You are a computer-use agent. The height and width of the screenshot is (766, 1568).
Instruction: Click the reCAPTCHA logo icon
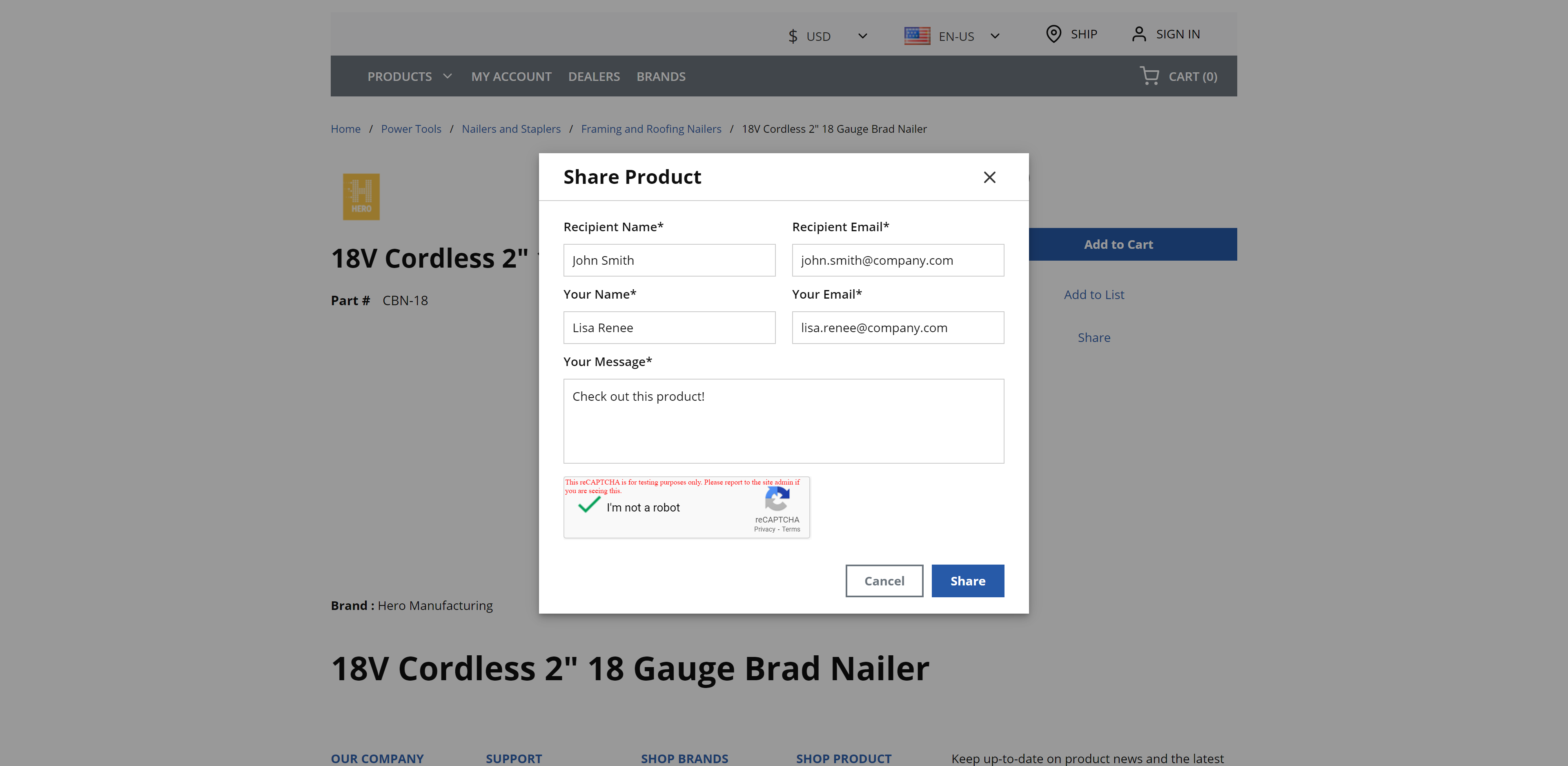(777, 499)
